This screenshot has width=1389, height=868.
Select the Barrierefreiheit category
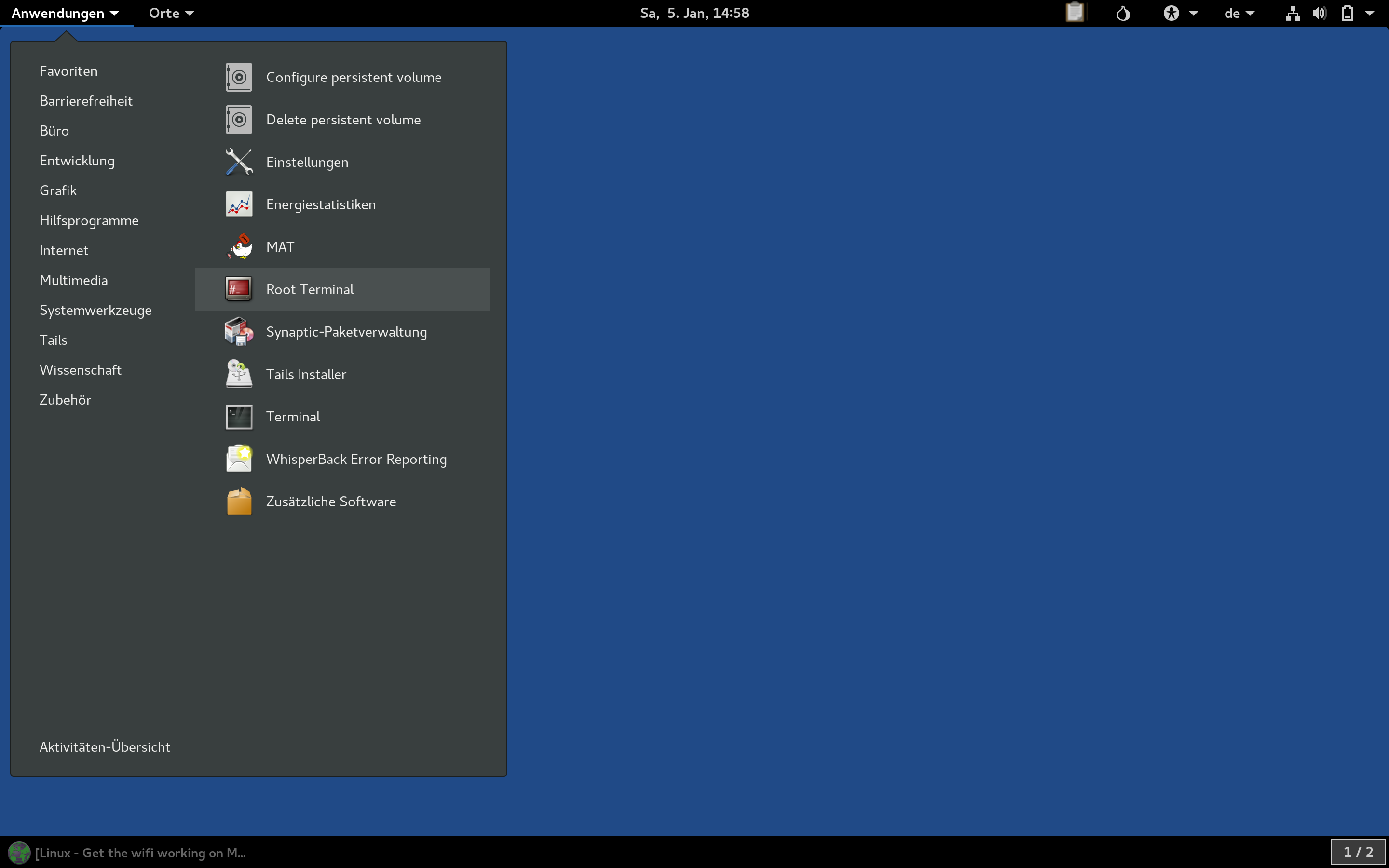86,100
